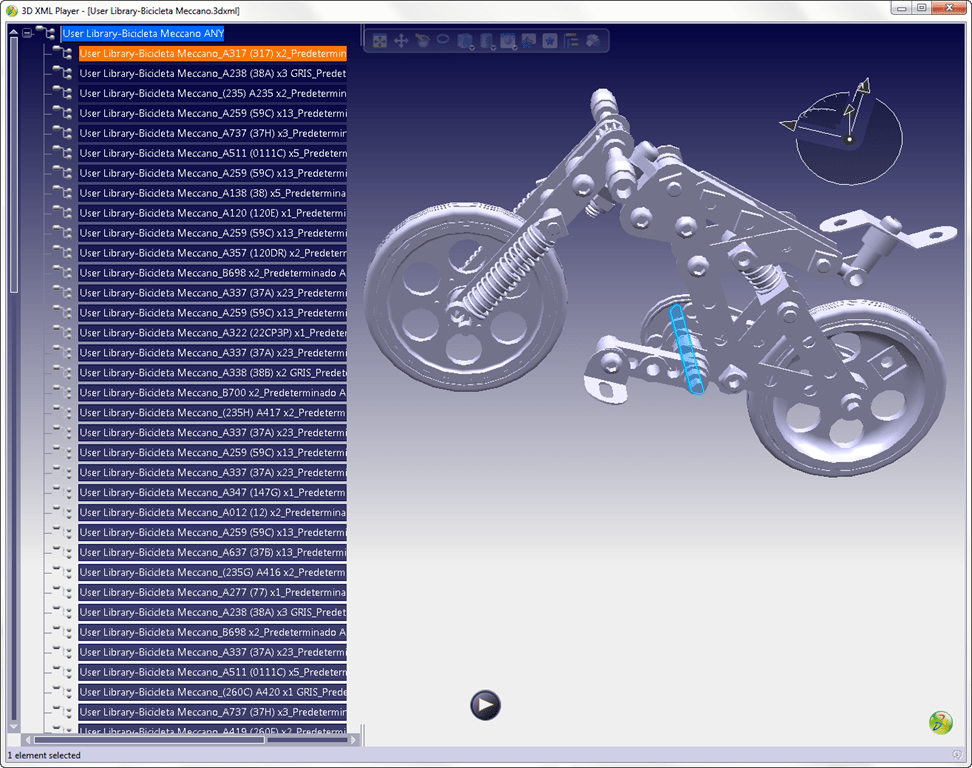Click the tree vertical scrollbar up arrow
The width and height of the screenshot is (972, 768).
pos(13,32)
